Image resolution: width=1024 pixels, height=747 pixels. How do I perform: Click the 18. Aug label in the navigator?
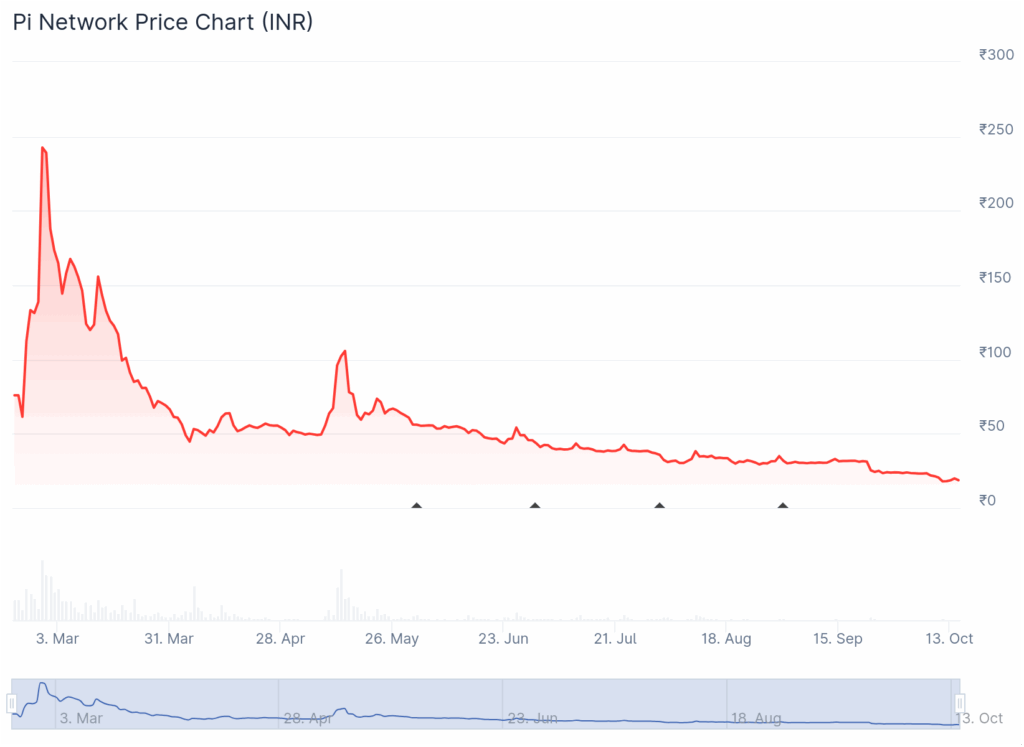pos(755,718)
